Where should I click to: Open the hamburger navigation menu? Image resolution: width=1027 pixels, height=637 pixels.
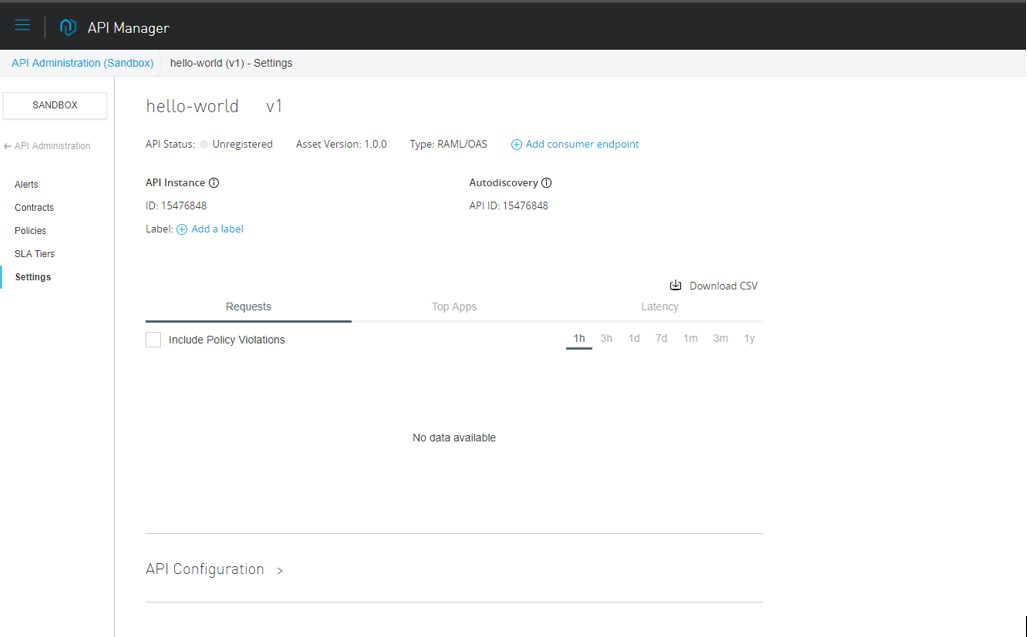(x=22, y=26)
